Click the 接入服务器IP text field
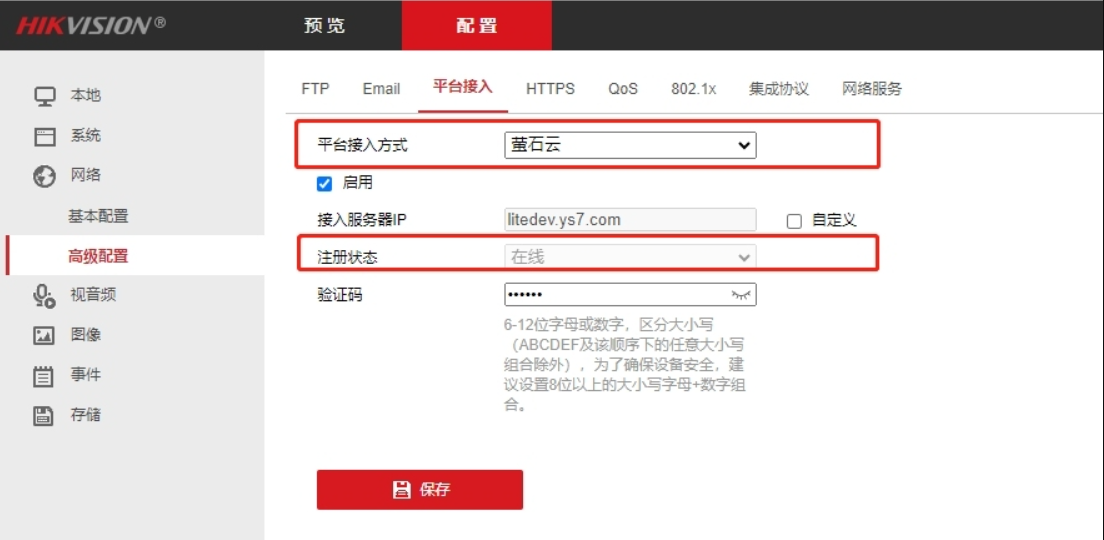The width and height of the screenshot is (1104, 540). (630, 220)
